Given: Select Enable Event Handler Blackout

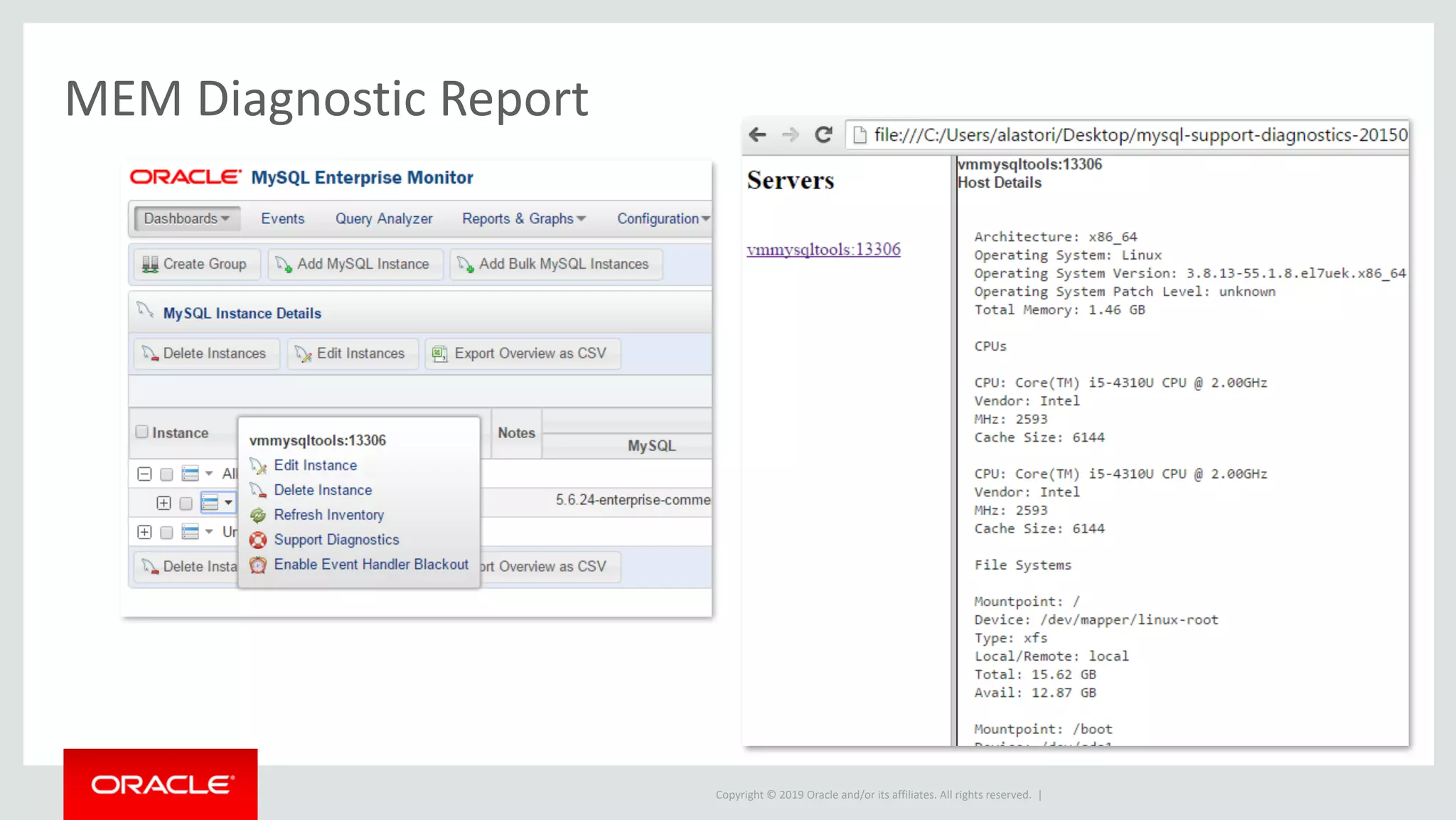Looking at the screenshot, I should (x=372, y=564).
